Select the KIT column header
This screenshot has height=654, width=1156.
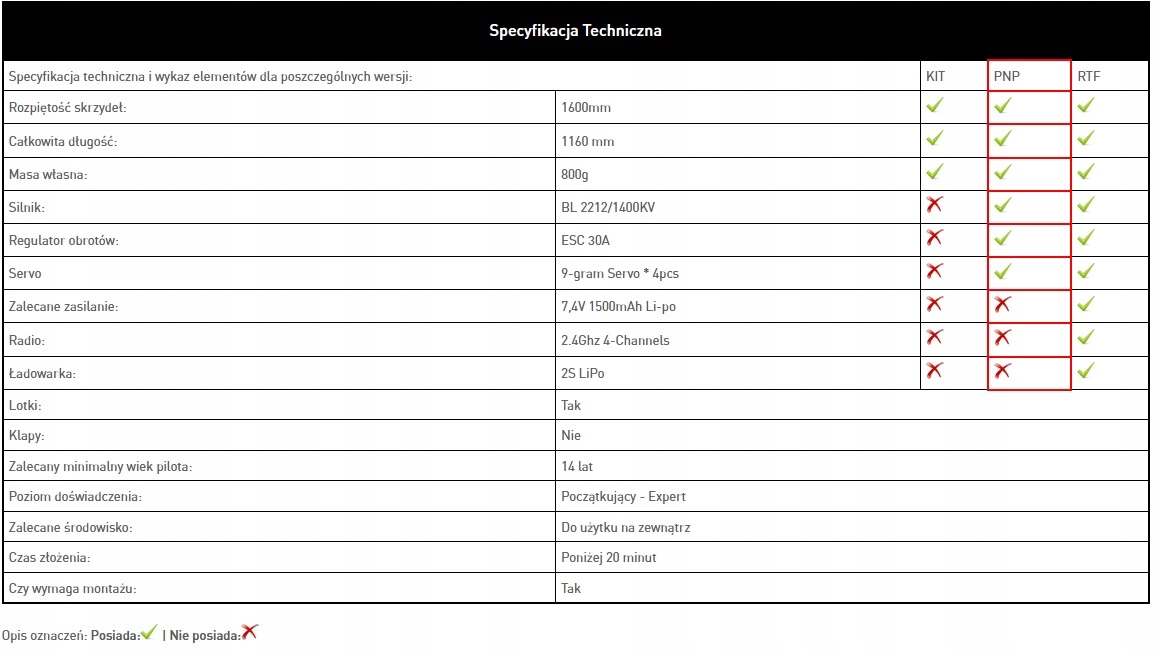tap(935, 76)
